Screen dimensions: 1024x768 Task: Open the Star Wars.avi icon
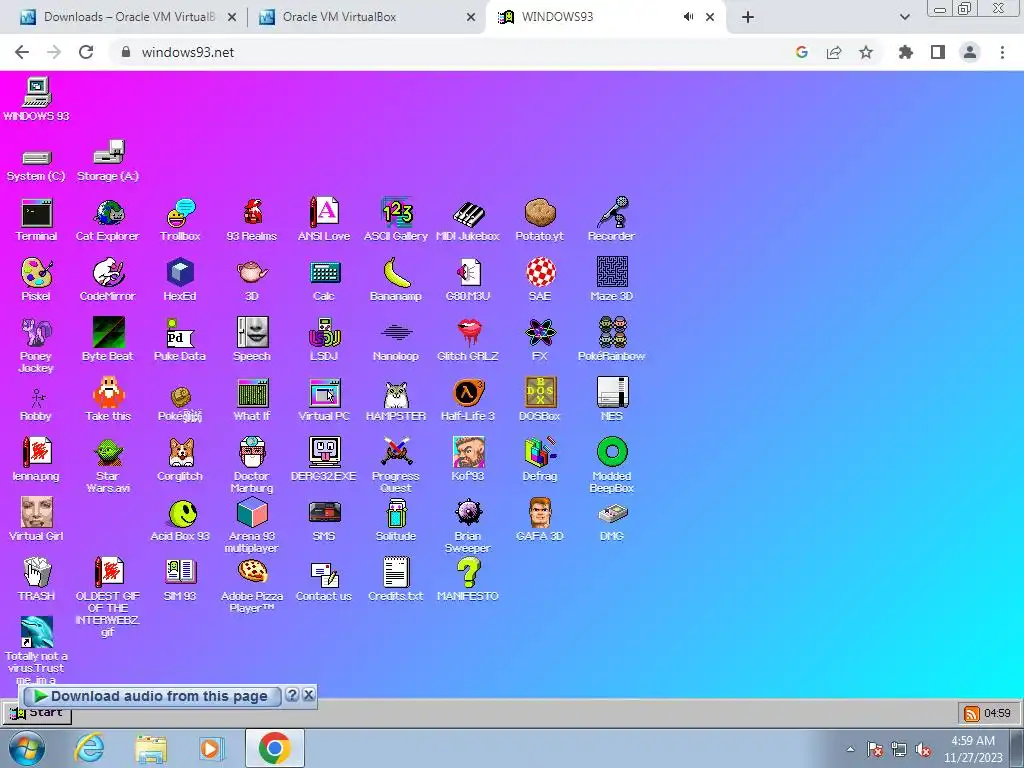click(x=108, y=465)
